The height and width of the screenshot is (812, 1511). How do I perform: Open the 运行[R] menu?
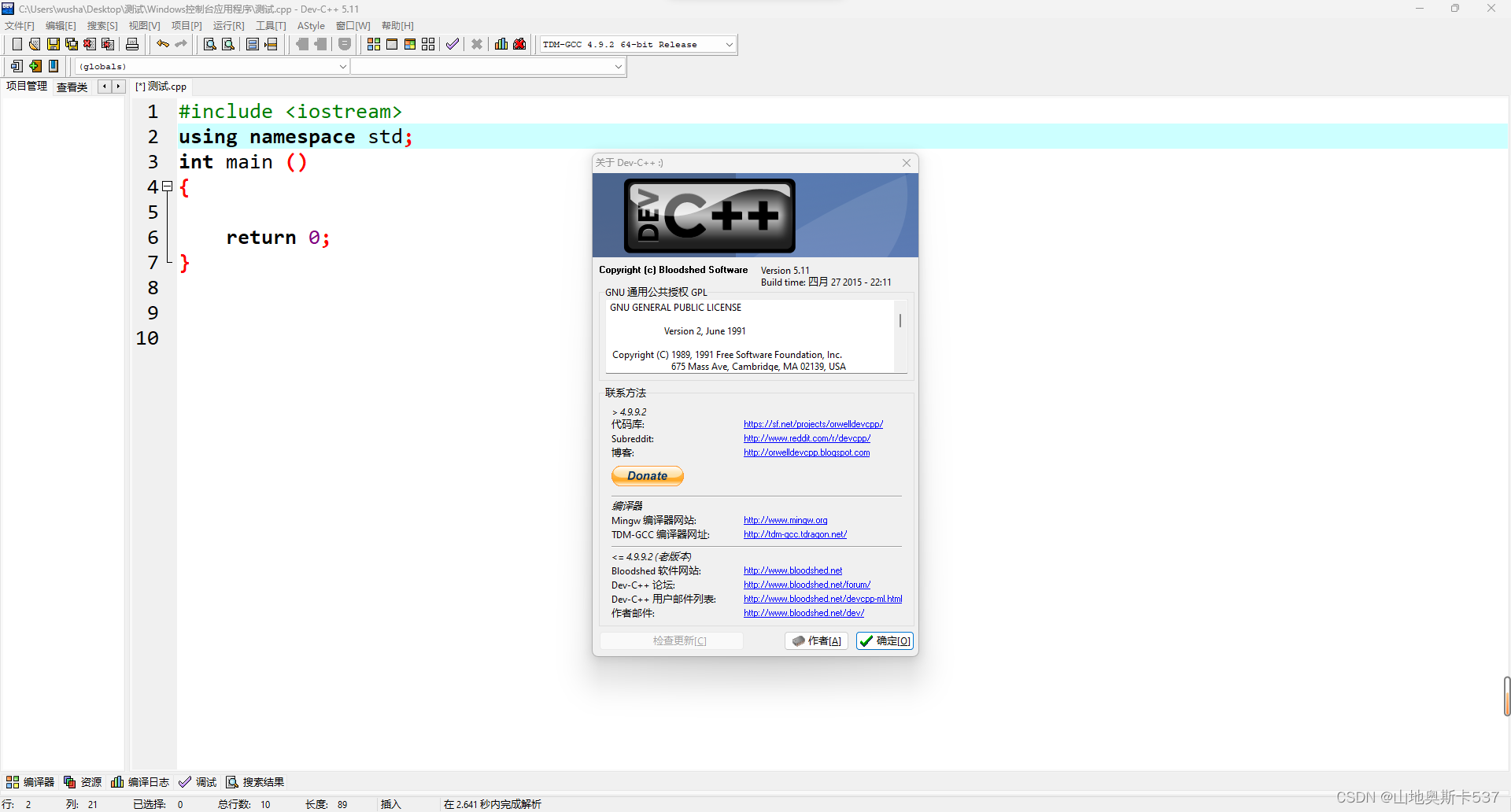228,26
